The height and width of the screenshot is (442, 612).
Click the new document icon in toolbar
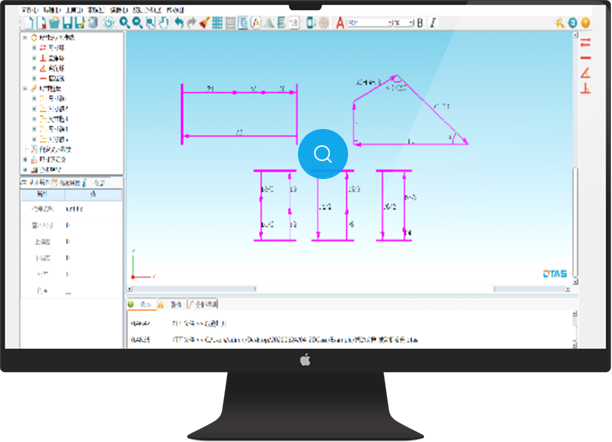tap(29, 22)
